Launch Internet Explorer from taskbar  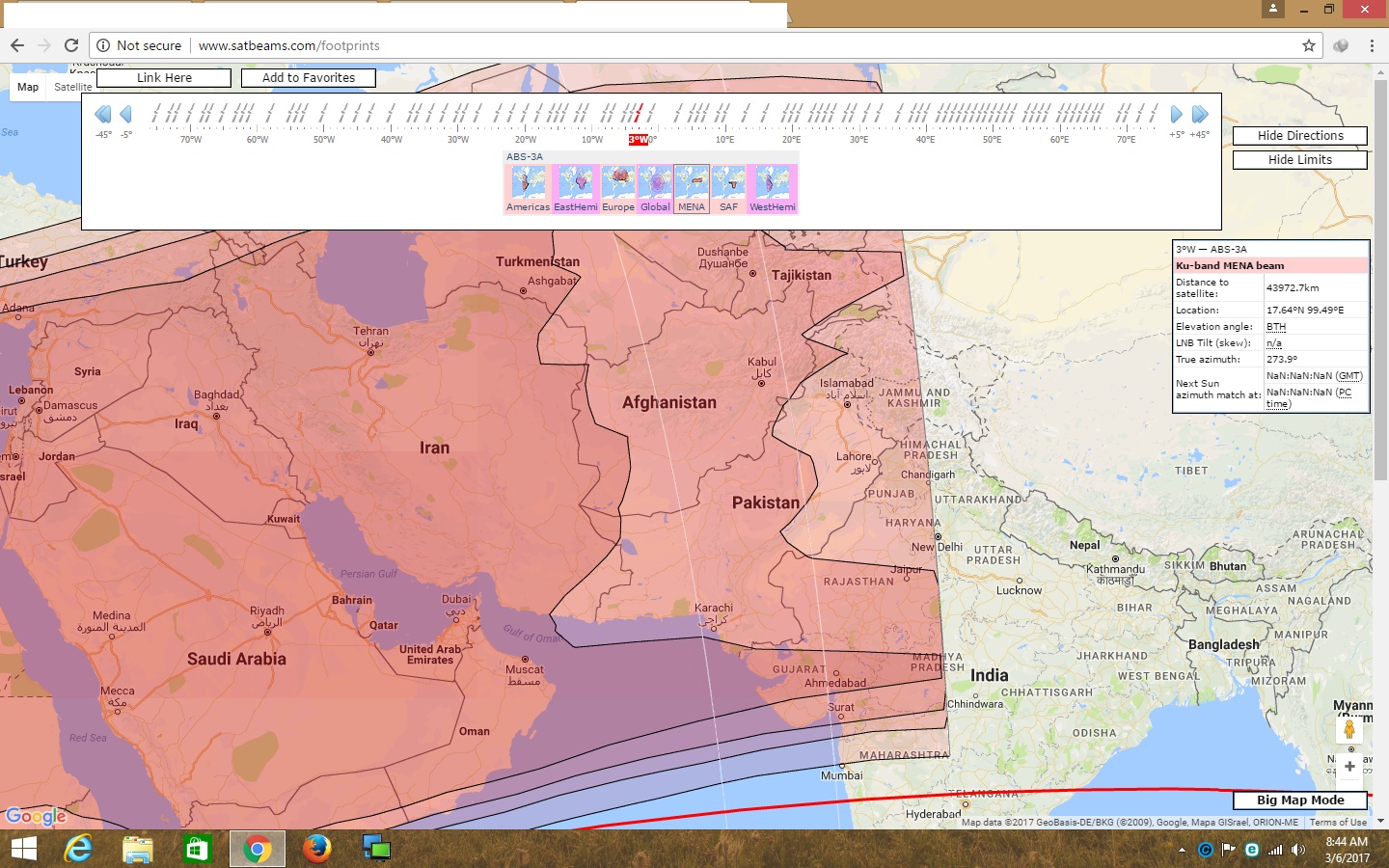78,849
